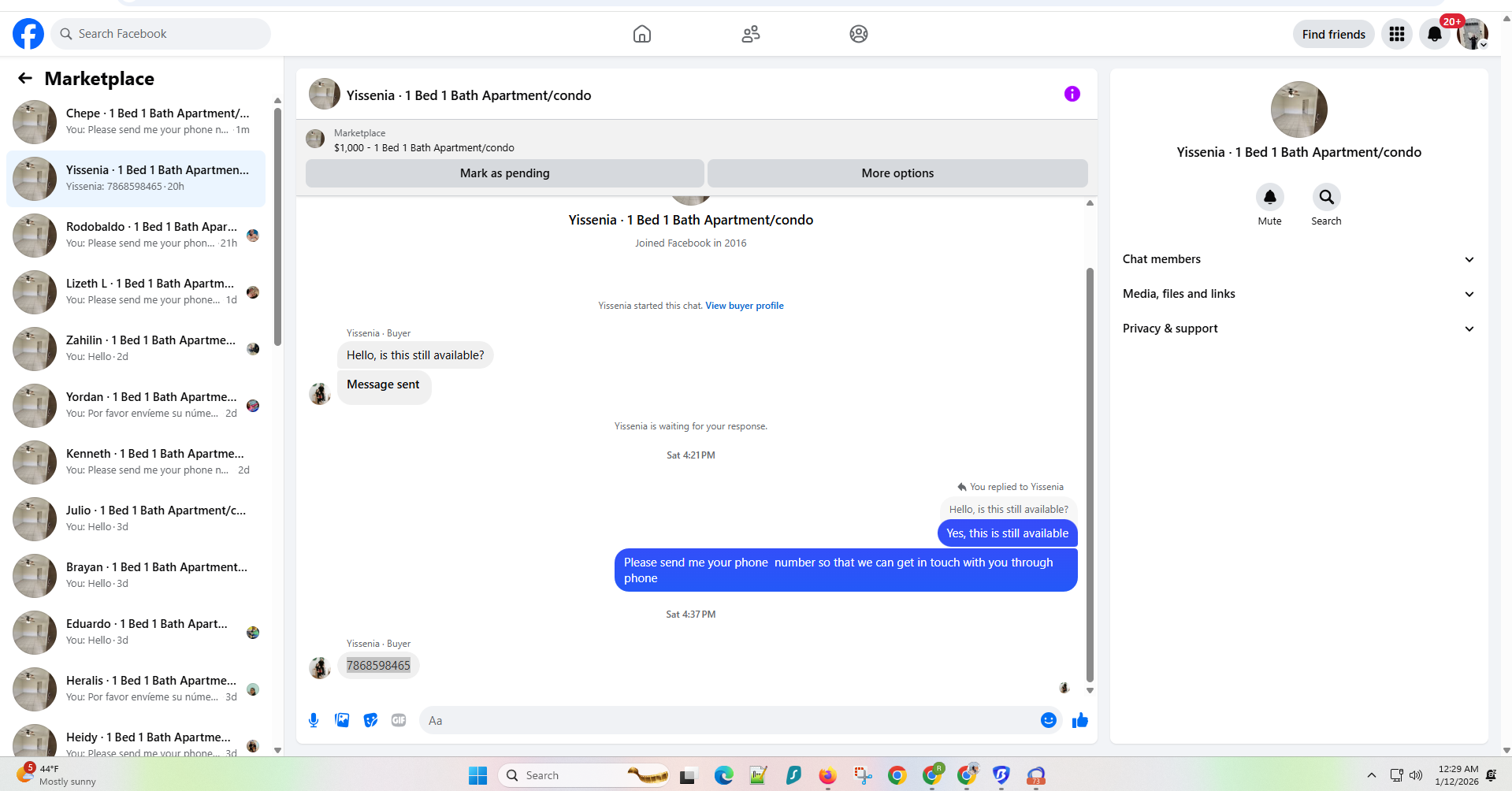The image size is (1512, 791).
Task: Record a voice clip
Action: point(314,720)
